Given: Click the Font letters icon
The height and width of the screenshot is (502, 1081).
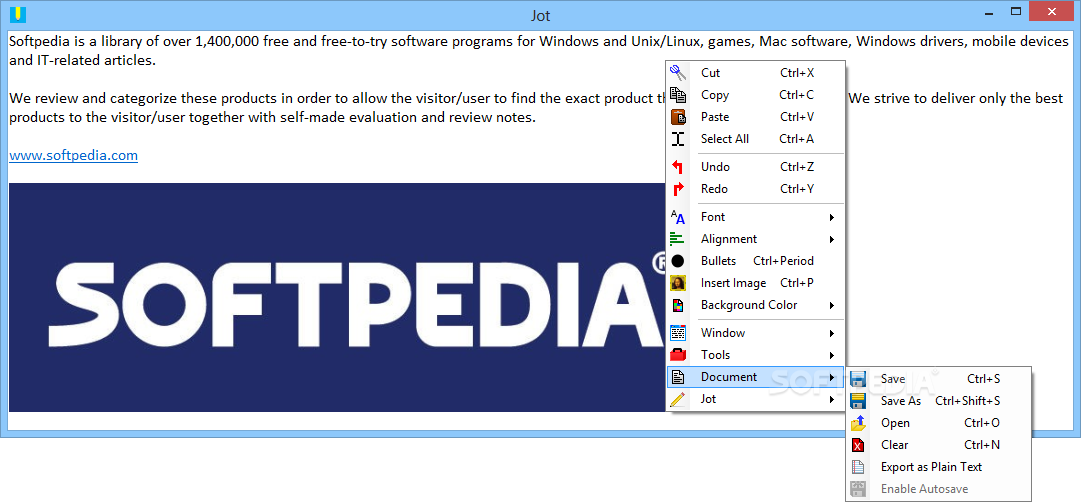Looking at the screenshot, I should coord(678,217).
